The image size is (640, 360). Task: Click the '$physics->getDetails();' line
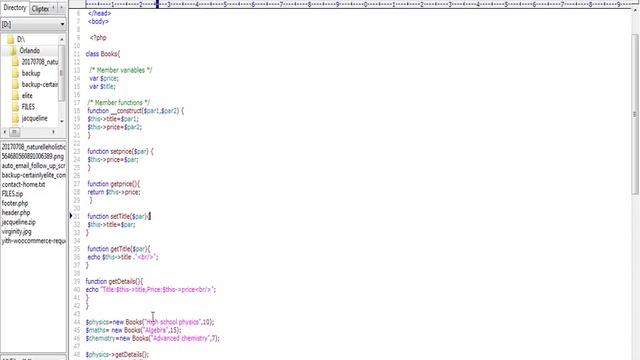117,354
